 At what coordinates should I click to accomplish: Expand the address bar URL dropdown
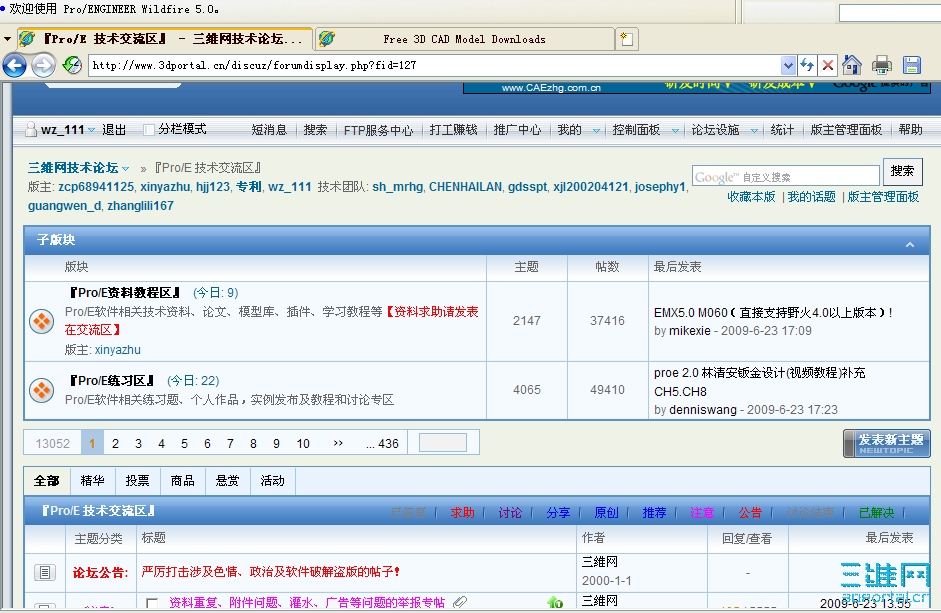pyautogui.click(x=788, y=65)
